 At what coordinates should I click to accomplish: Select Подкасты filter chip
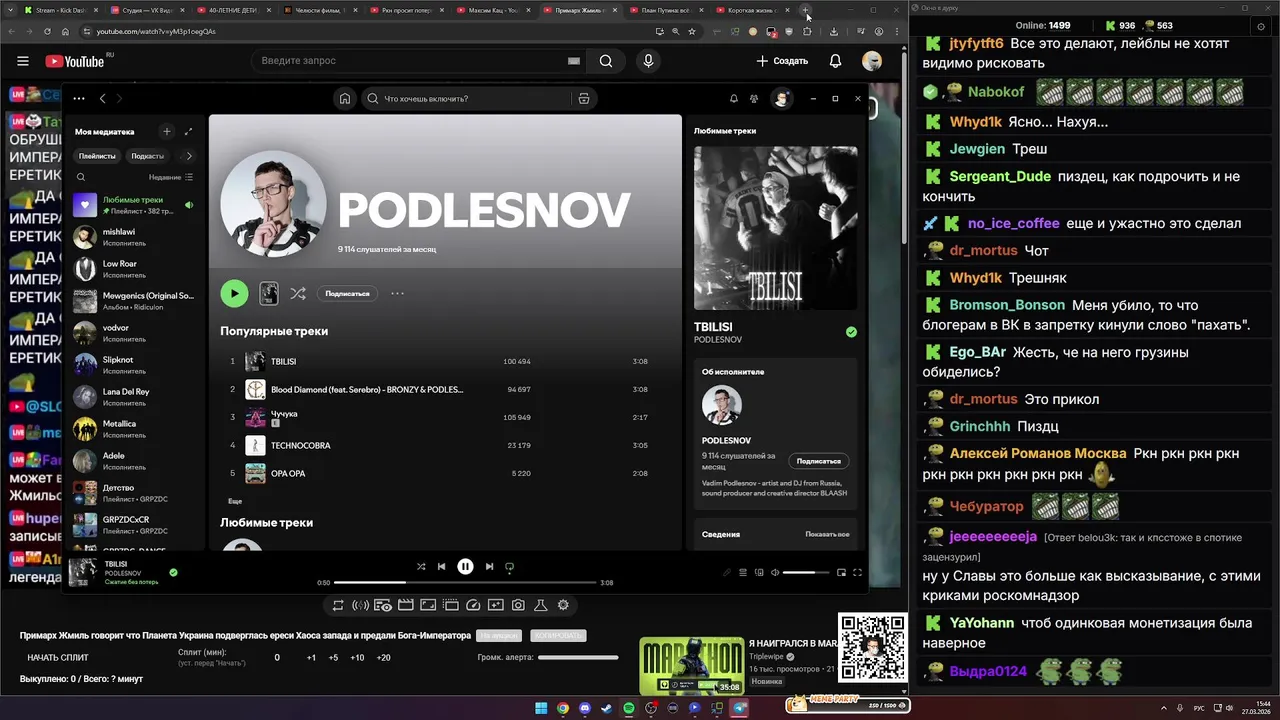click(148, 156)
